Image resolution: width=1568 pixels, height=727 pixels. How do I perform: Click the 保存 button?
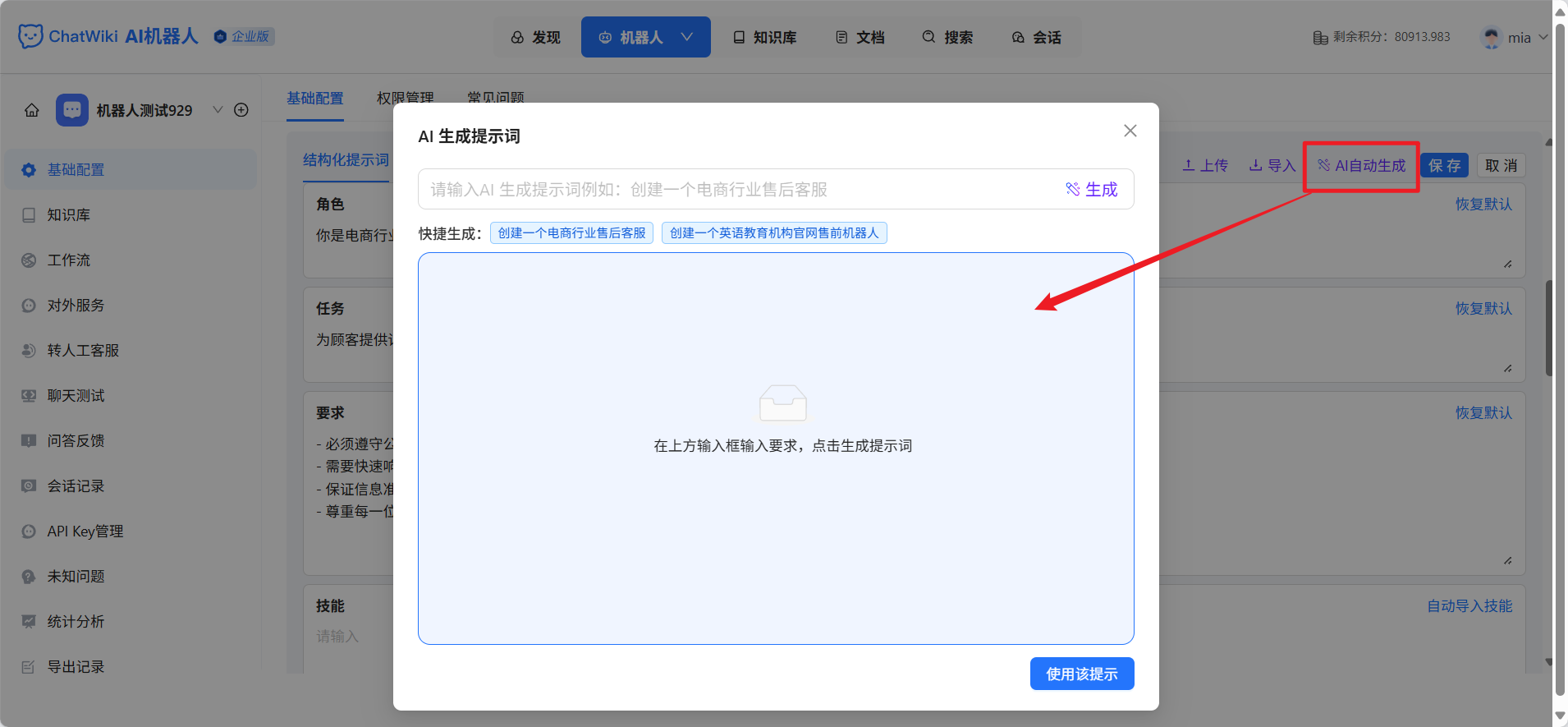pyautogui.click(x=1445, y=166)
